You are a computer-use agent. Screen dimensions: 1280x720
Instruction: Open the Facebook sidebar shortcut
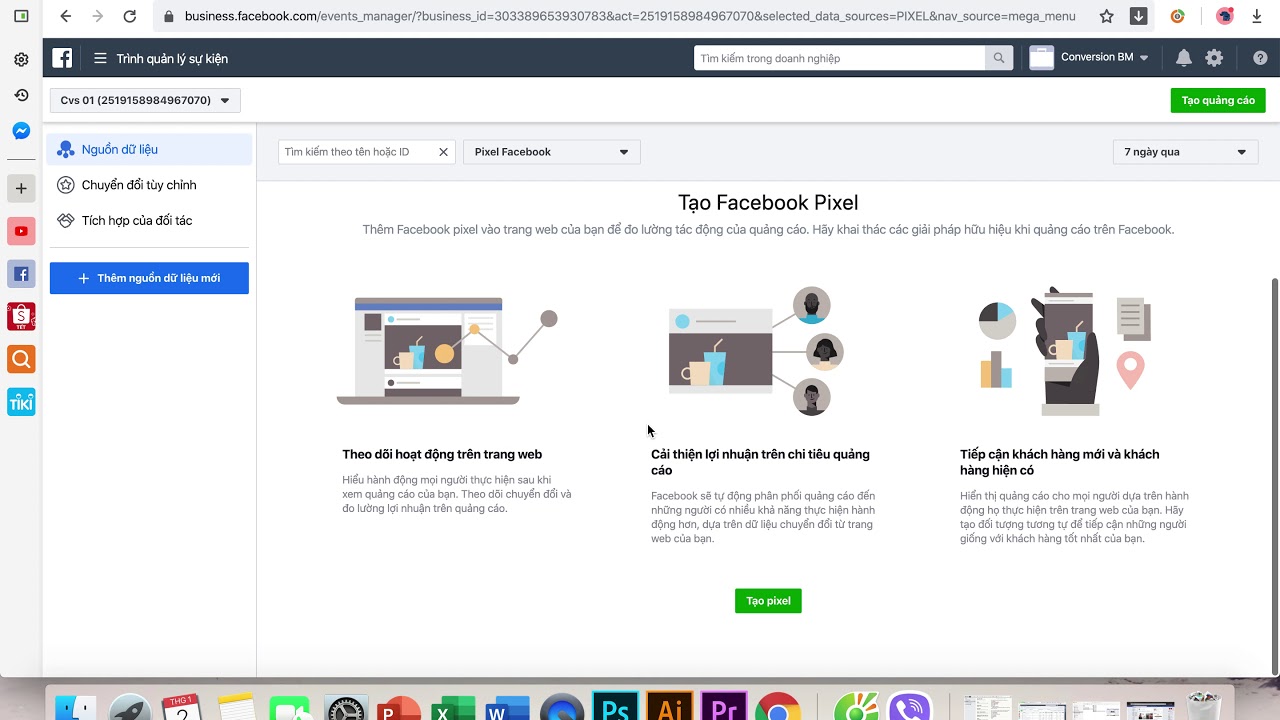[21, 274]
